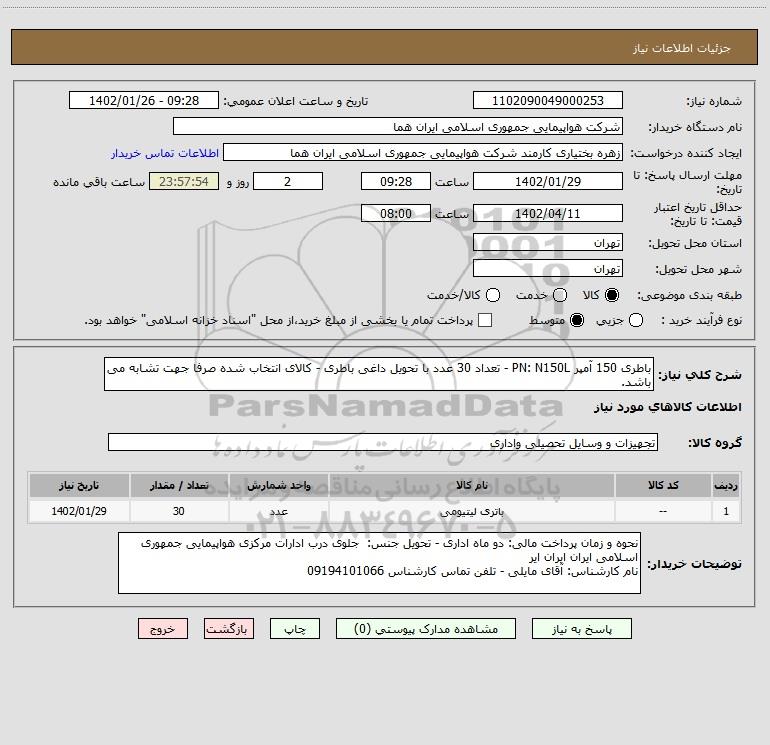The height and width of the screenshot is (745, 770).
Task: Click the 'شماره نیاز' number field
Action: click(x=547, y=101)
